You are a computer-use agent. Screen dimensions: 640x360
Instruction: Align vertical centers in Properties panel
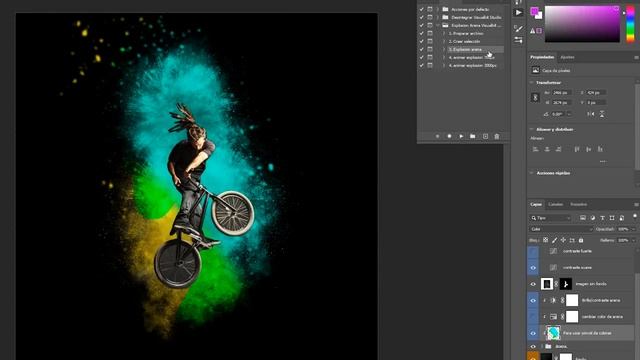tap(589, 149)
